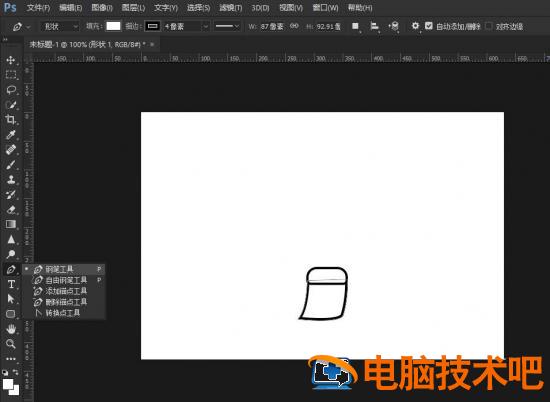Screen dimensions: 550x402
Task: Click the W: 87 像素 width field
Action: click(x=272, y=26)
